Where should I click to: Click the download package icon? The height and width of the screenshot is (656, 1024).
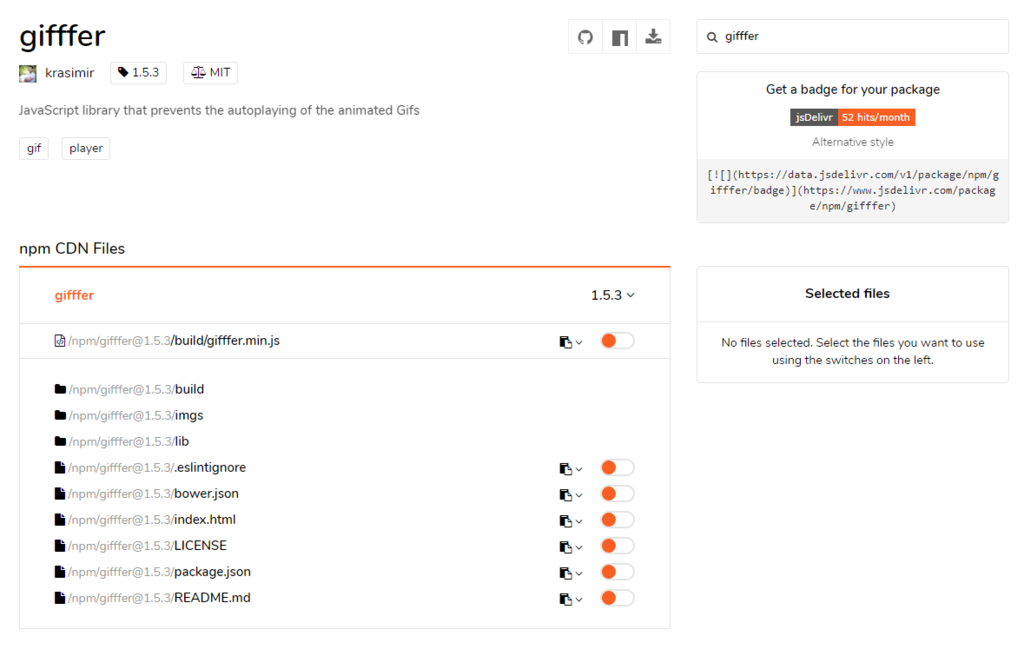[653, 37]
